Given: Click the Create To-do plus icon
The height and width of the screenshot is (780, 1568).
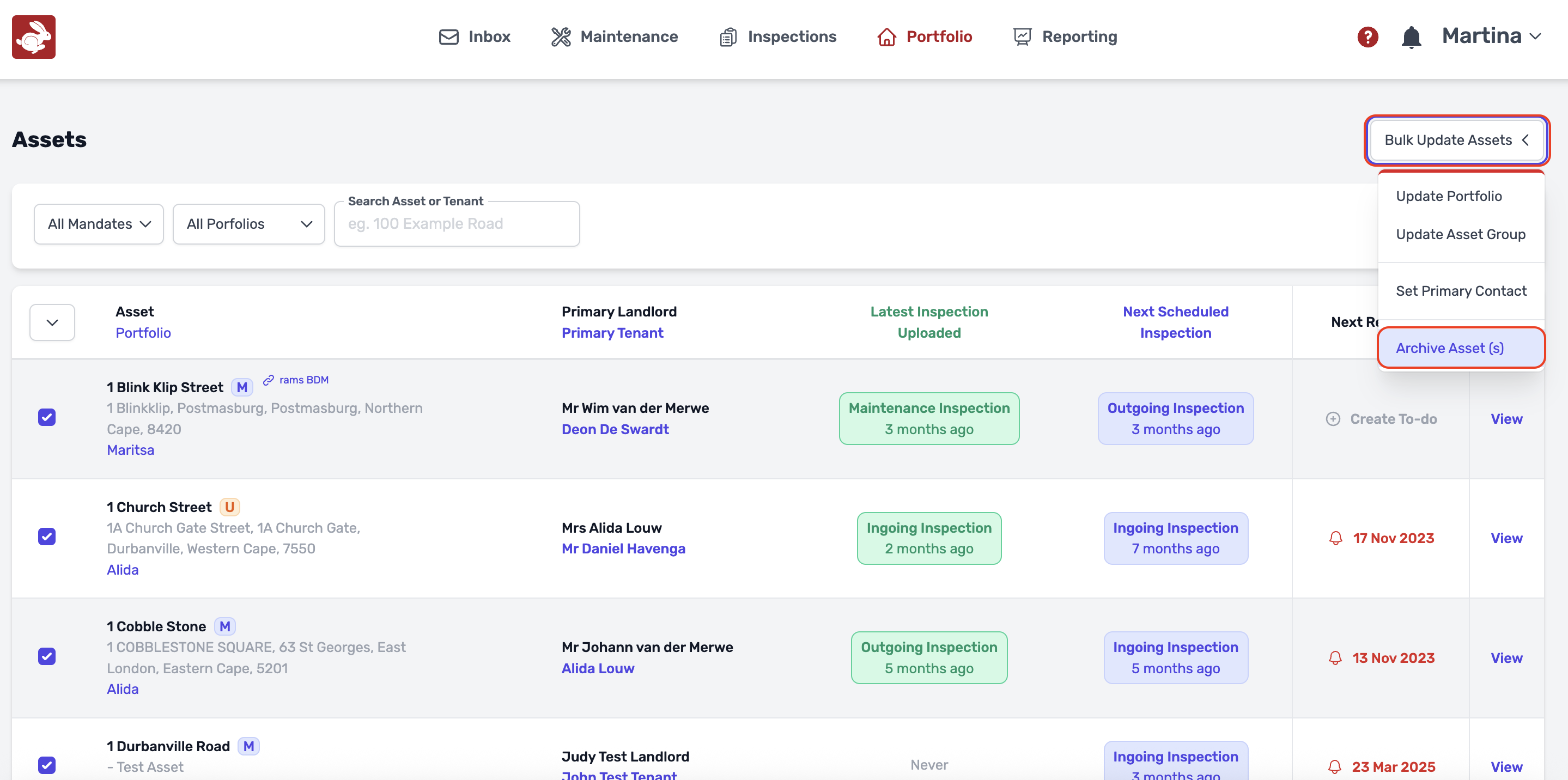Looking at the screenshot, I should pyautogui.click(x=1333, y=419).
